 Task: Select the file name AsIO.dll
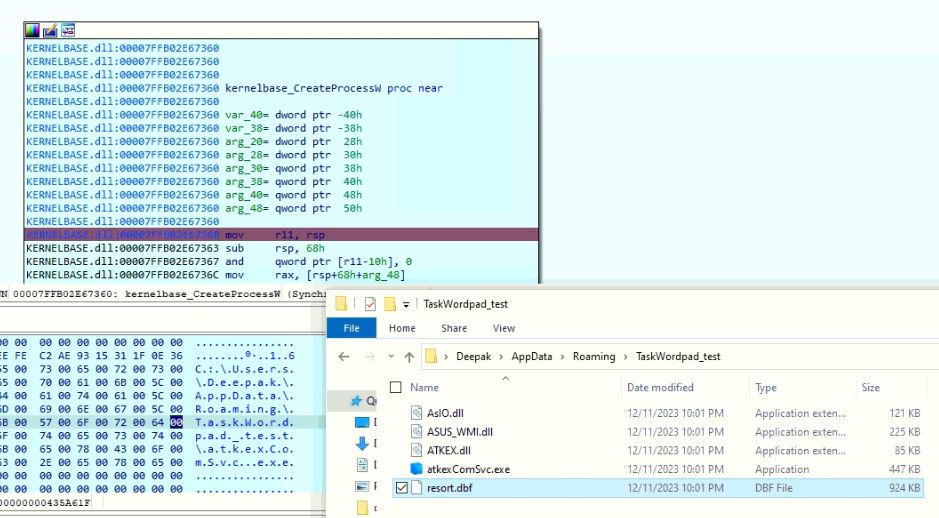(x=445, y=413)
